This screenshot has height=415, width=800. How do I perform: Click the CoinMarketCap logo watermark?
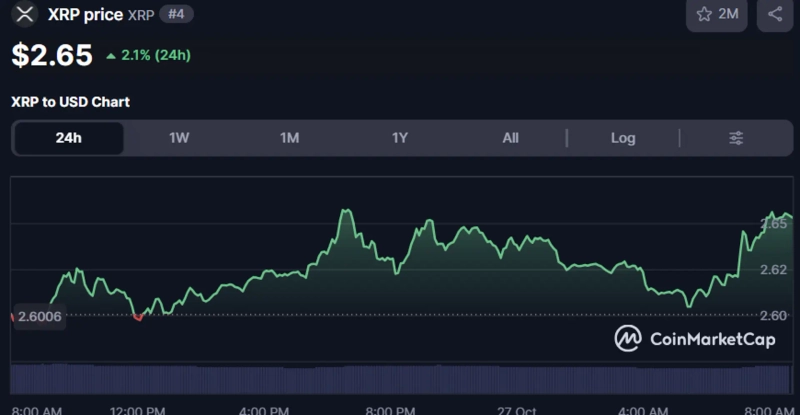(690, 339)
